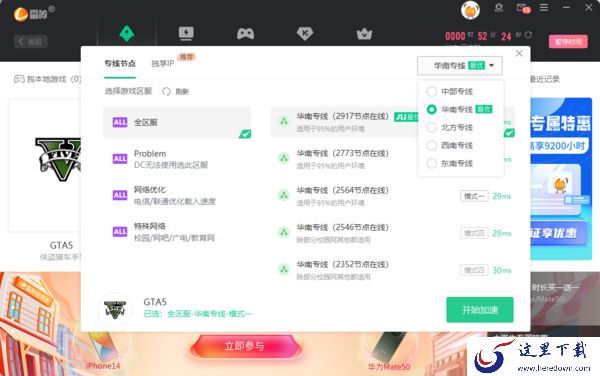Click the 华为Mate50 prize label
The width and height of the screenshot is (600, 376).
pos(389,367)
